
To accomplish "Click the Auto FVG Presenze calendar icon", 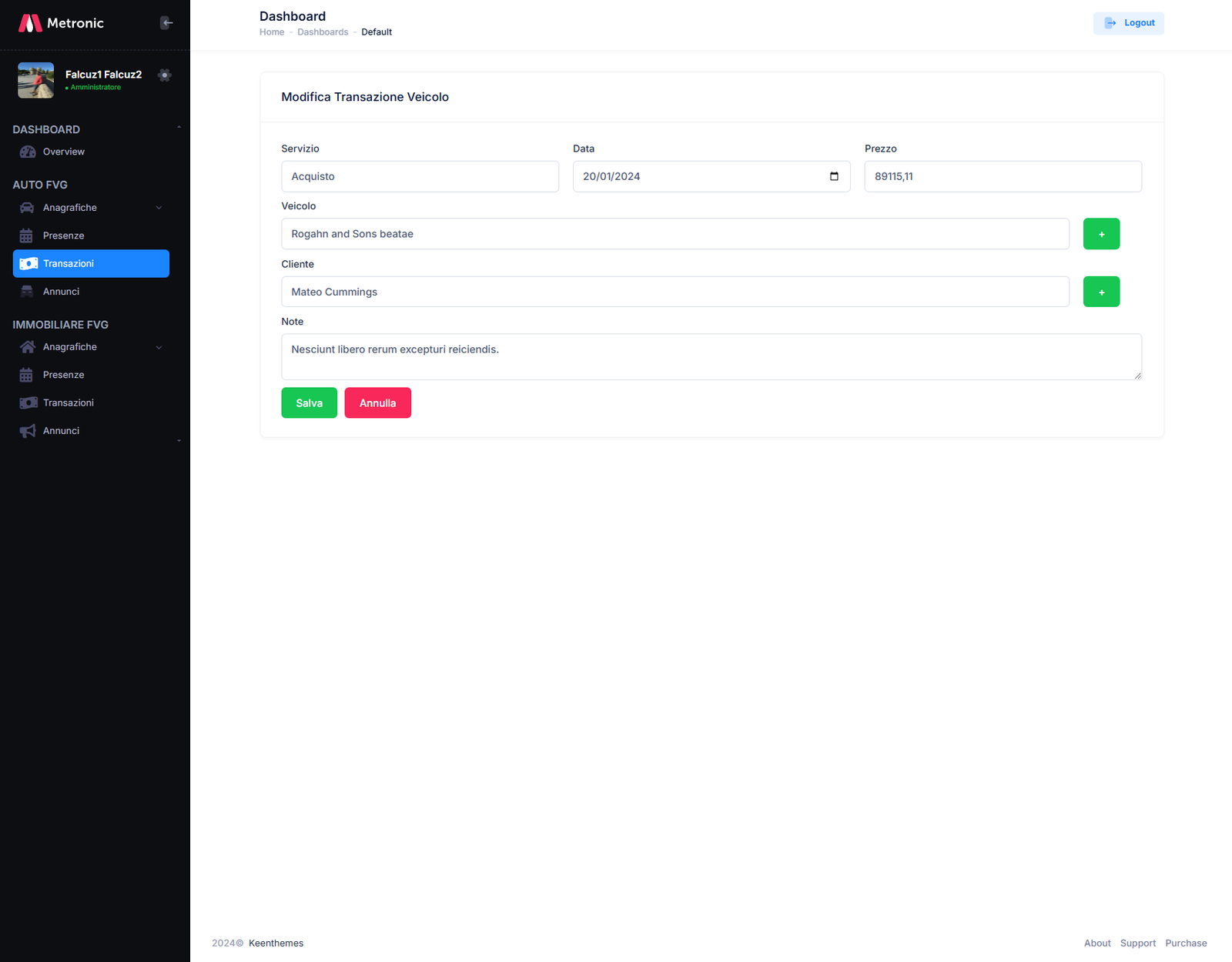I will coord(27,235).
